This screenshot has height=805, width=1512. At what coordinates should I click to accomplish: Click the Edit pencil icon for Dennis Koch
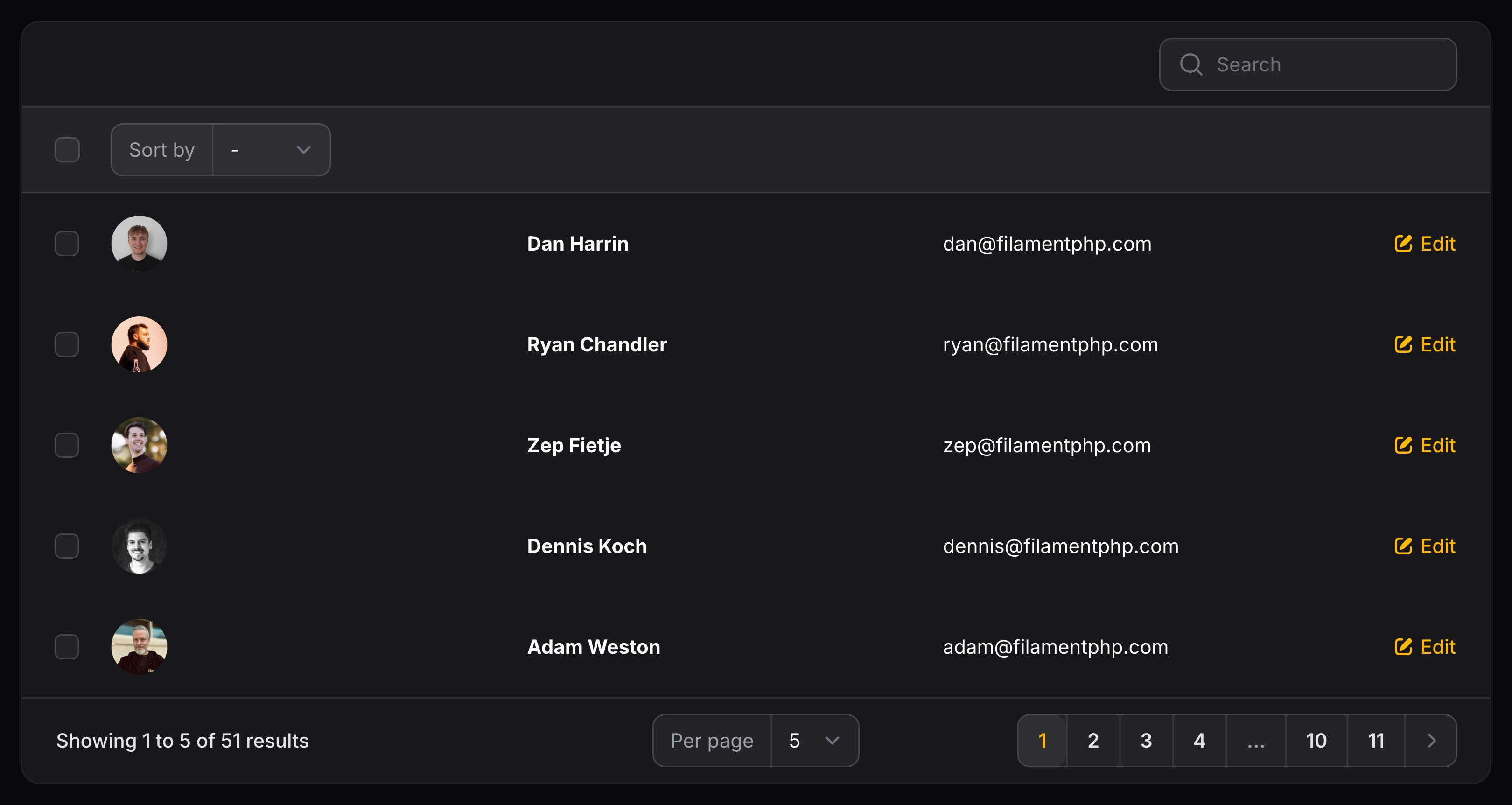pos(1403,546)
